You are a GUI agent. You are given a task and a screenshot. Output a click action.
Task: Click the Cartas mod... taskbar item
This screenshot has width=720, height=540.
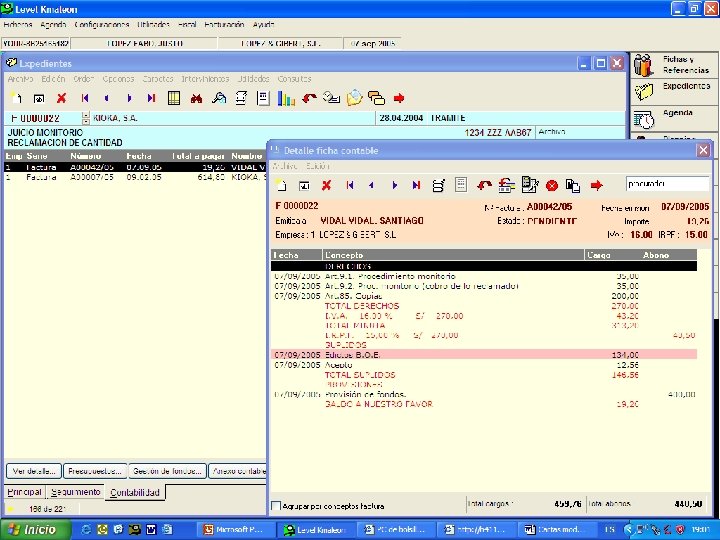556,529
